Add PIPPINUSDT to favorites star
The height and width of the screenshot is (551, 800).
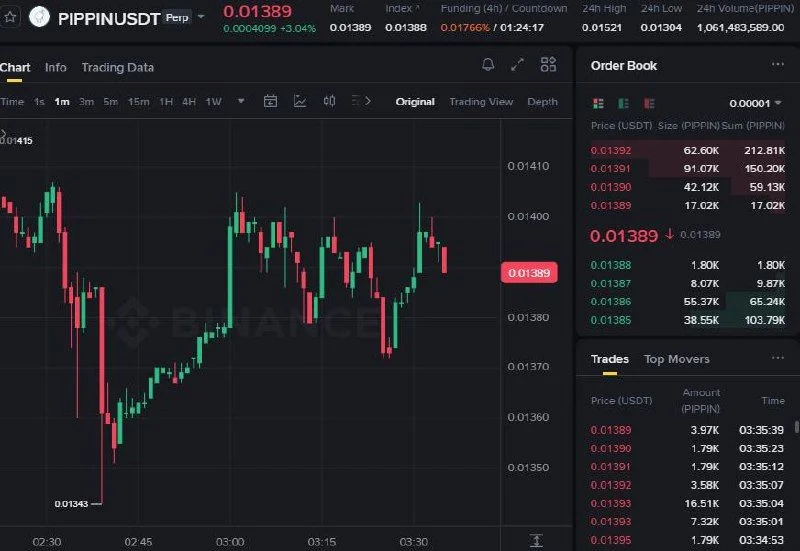click(10, 17)
